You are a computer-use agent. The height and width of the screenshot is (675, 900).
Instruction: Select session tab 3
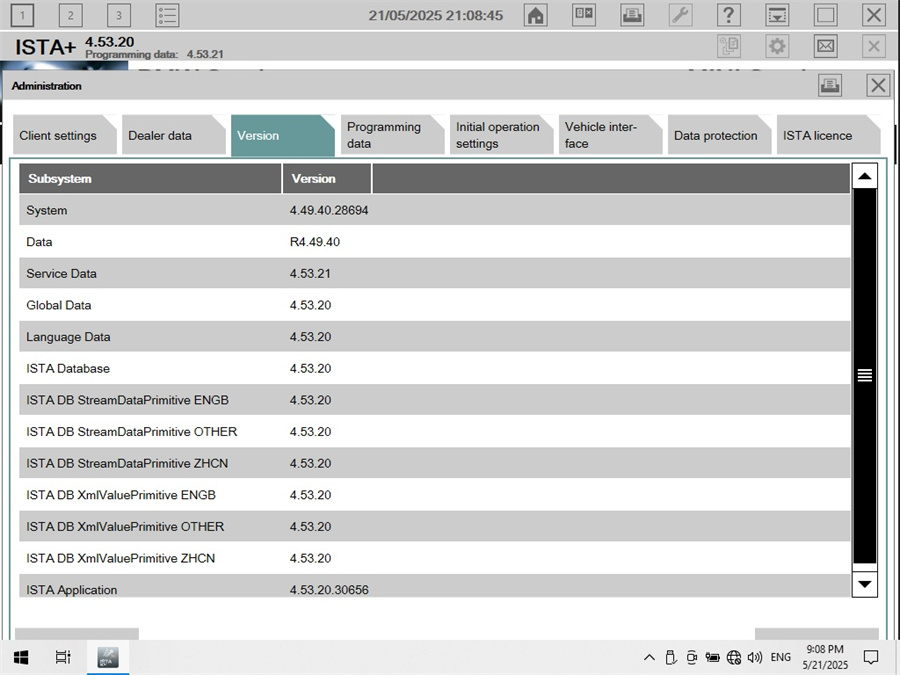point(117,15)
